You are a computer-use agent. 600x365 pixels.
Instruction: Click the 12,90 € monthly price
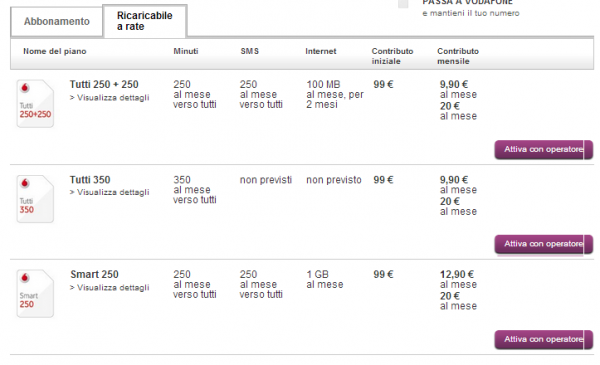tap(457, 274)
